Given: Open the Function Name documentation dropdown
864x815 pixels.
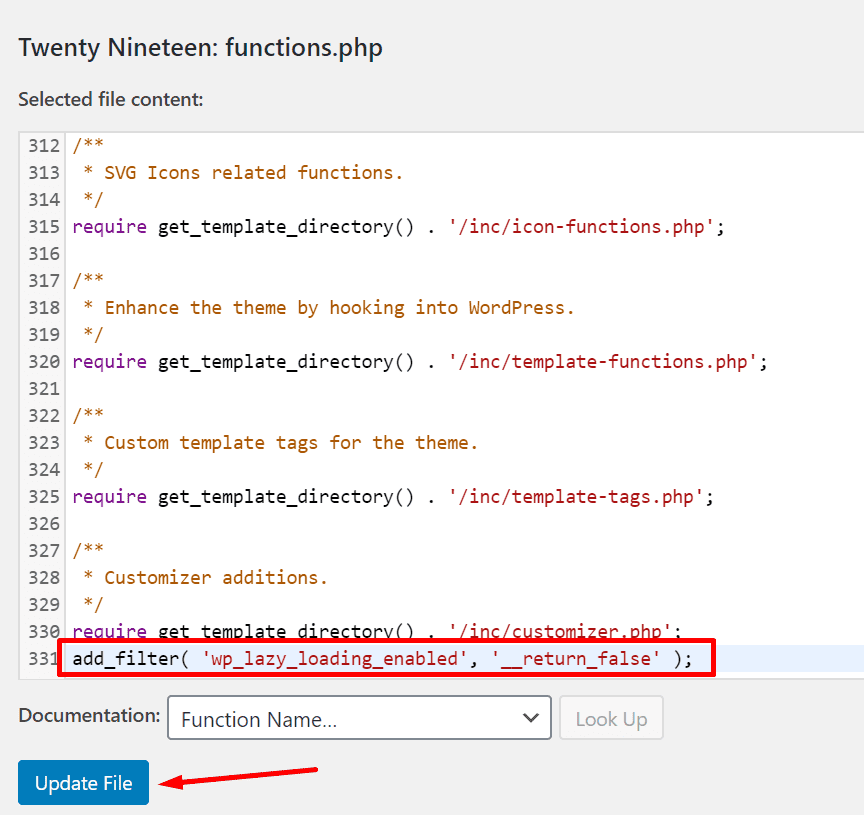Looking at the screenshot, I should pos(359,718).
